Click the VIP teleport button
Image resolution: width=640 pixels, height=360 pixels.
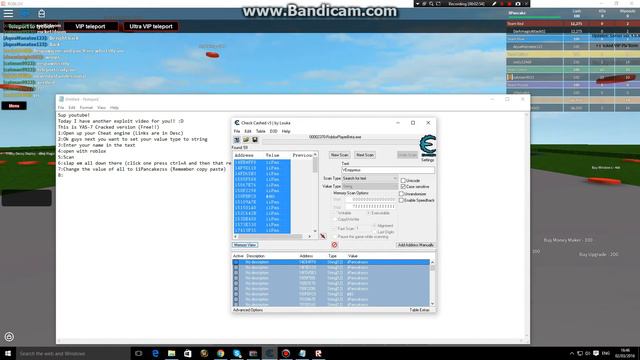click(90, 27)
